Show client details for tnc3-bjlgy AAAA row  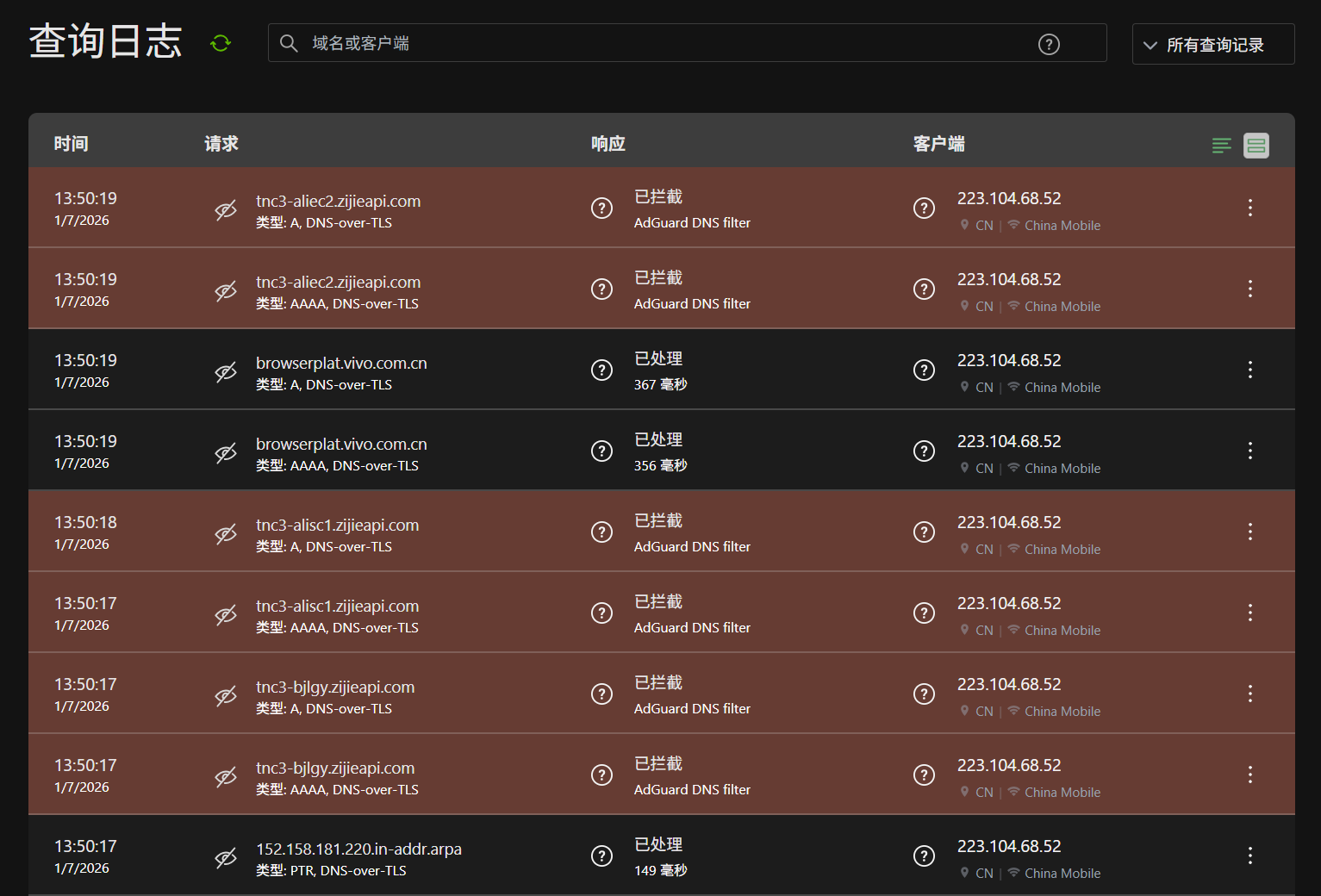pyautogui.click(x=924, y=775)
